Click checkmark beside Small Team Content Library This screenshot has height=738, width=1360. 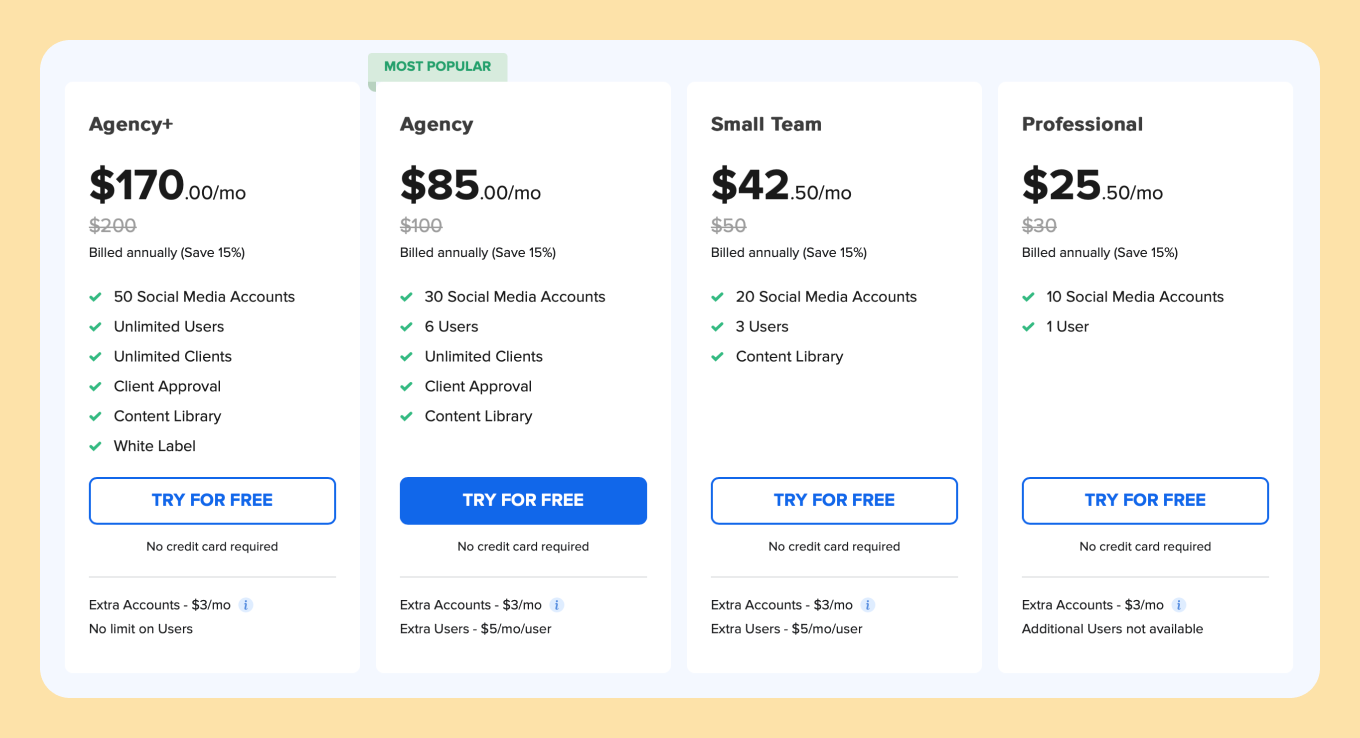718,357
